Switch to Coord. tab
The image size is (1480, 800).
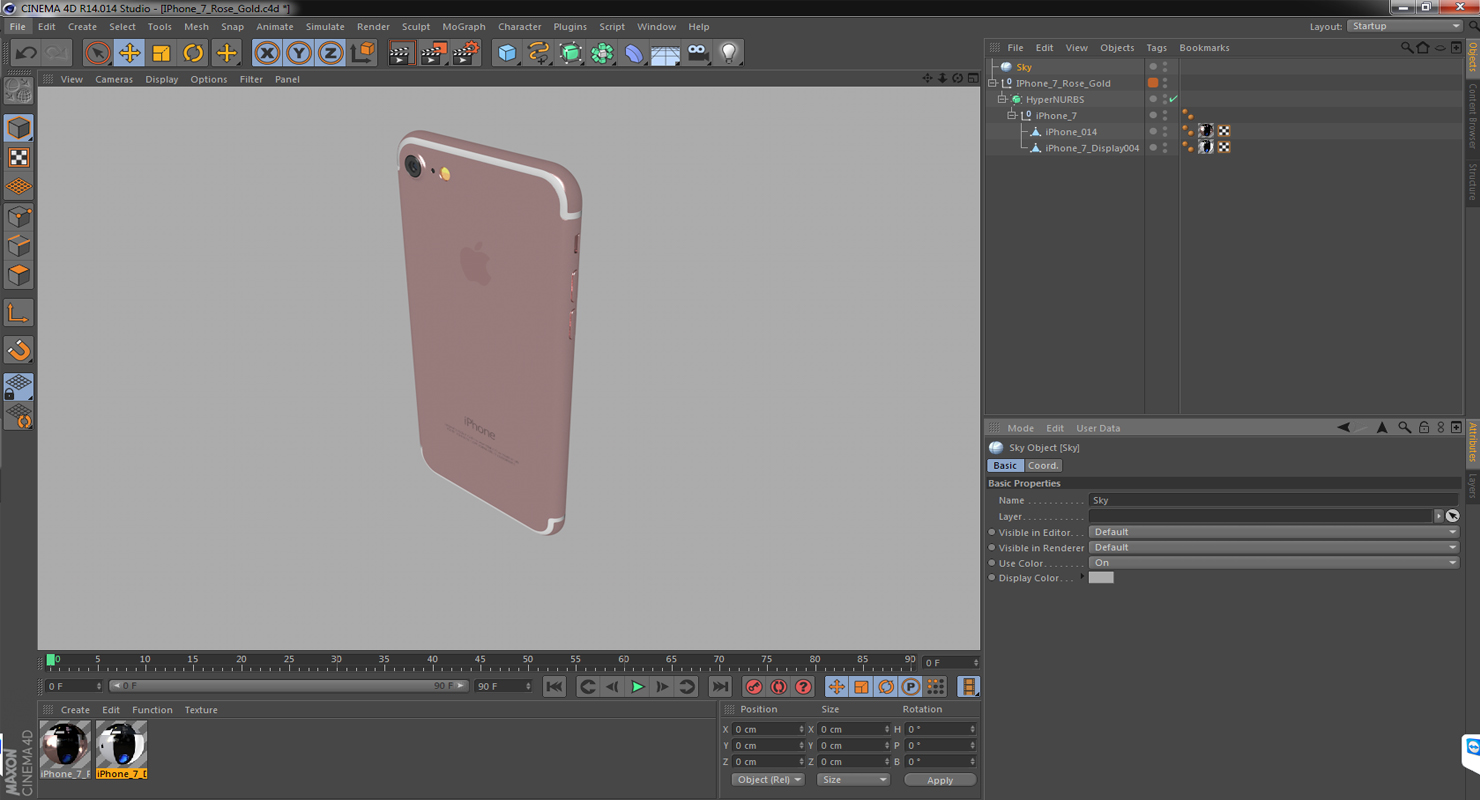point(1043,466)
